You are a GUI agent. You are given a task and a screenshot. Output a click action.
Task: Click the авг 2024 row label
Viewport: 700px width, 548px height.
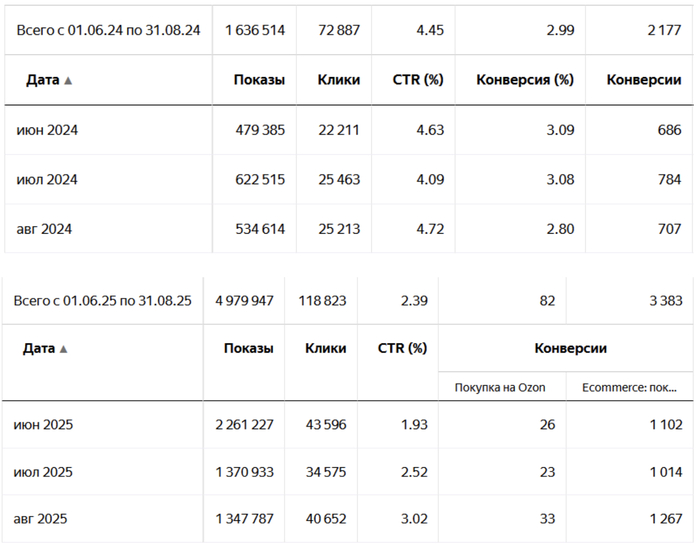45,229
